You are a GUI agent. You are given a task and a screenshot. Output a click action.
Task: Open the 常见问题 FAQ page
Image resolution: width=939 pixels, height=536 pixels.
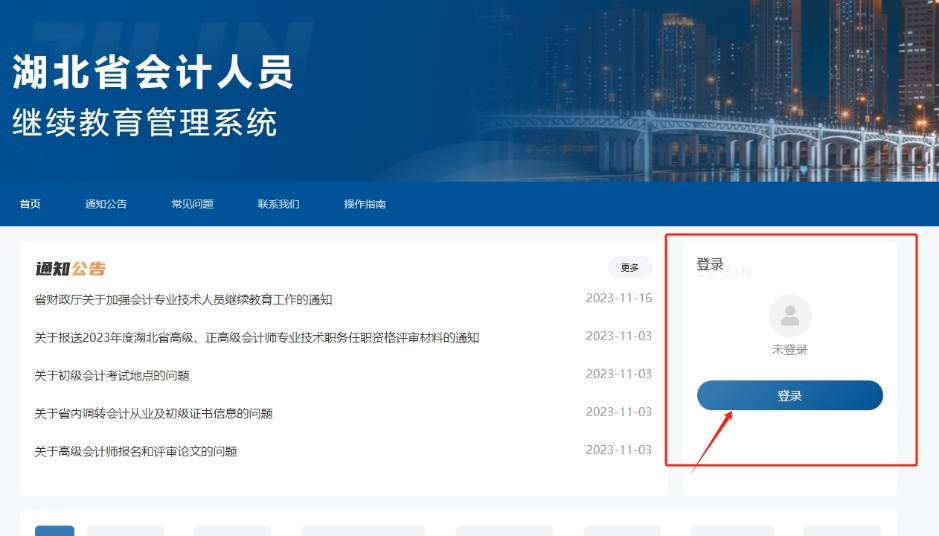pos(192,204)
